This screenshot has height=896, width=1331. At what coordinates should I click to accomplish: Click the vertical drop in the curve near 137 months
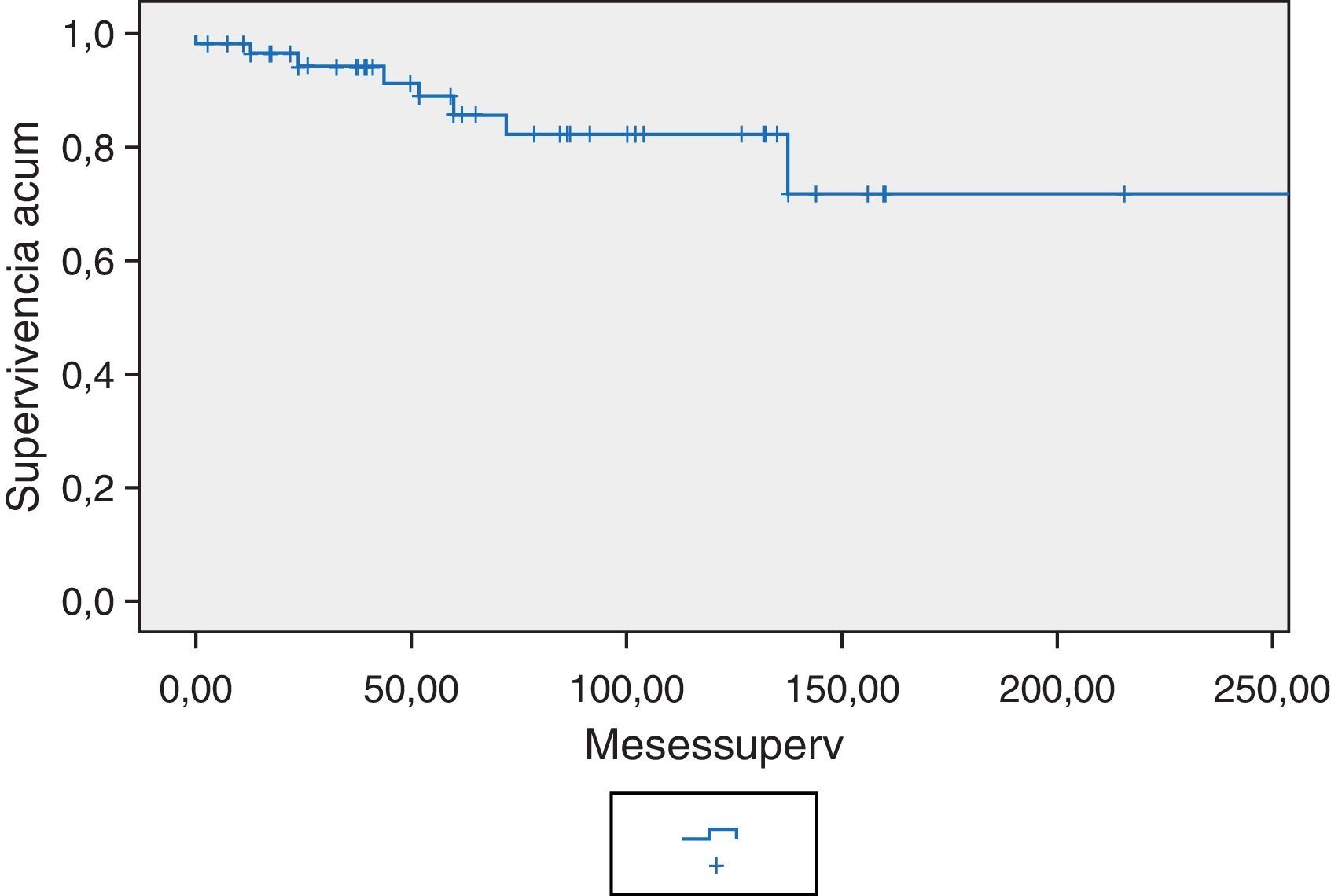tap(788, 164)
